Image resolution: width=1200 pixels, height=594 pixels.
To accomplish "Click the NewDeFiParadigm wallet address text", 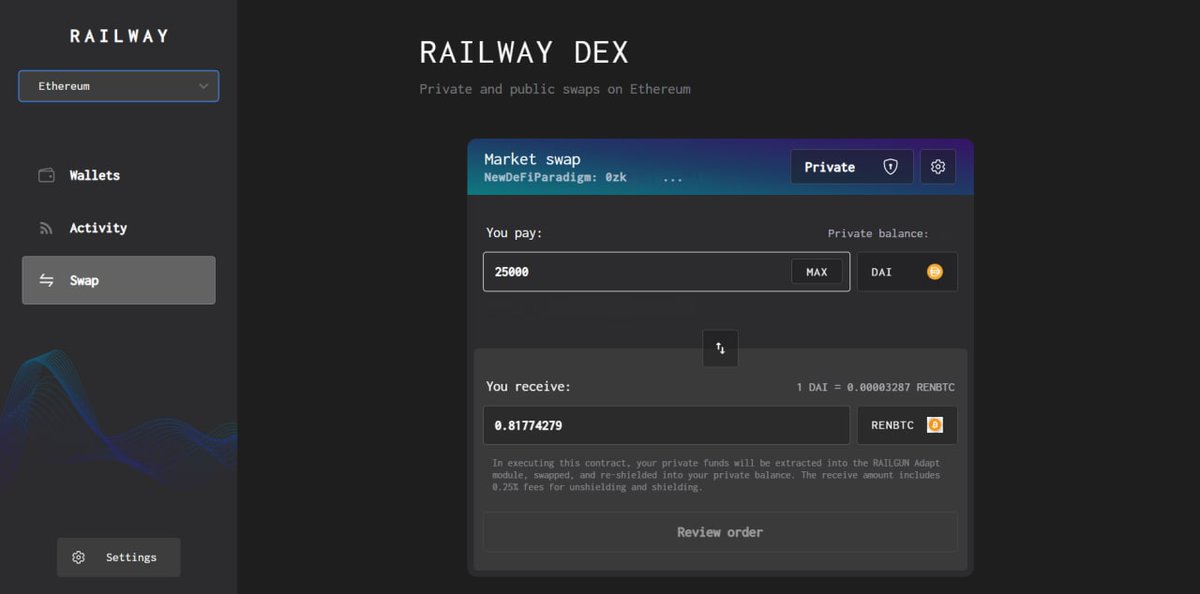I will 583,177.
